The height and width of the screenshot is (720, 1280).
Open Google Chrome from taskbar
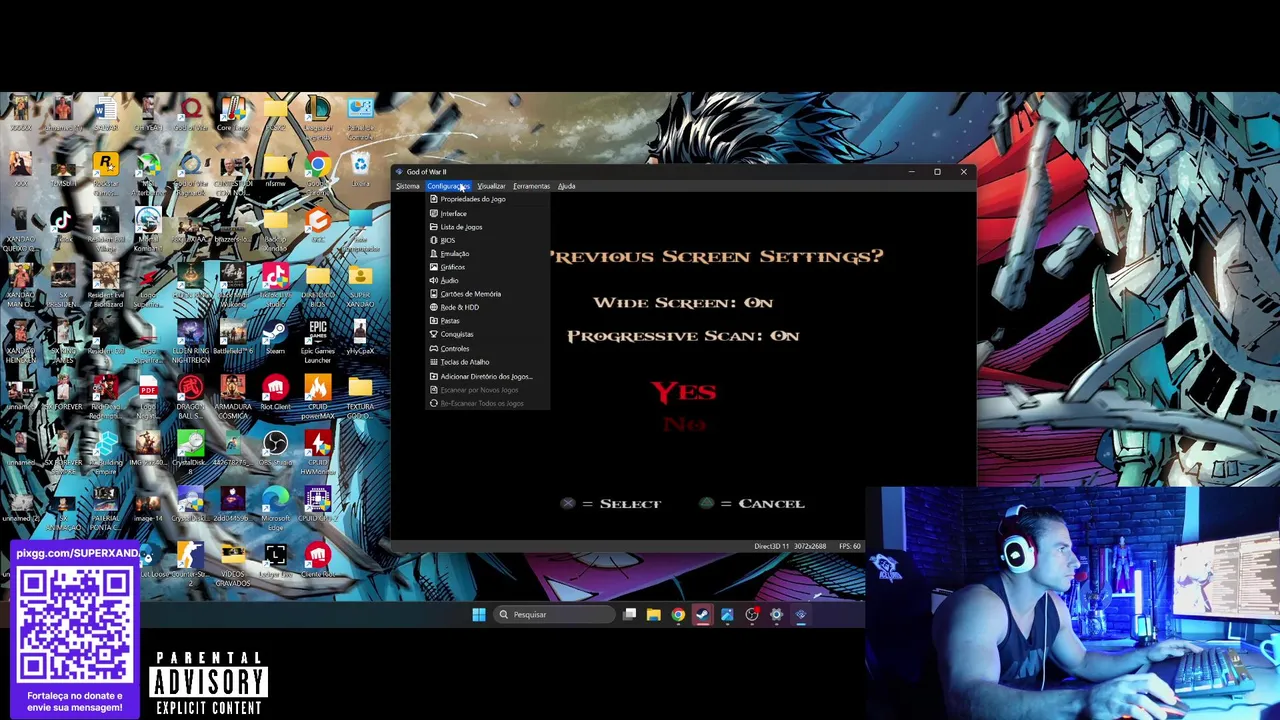tap(678, 615)
